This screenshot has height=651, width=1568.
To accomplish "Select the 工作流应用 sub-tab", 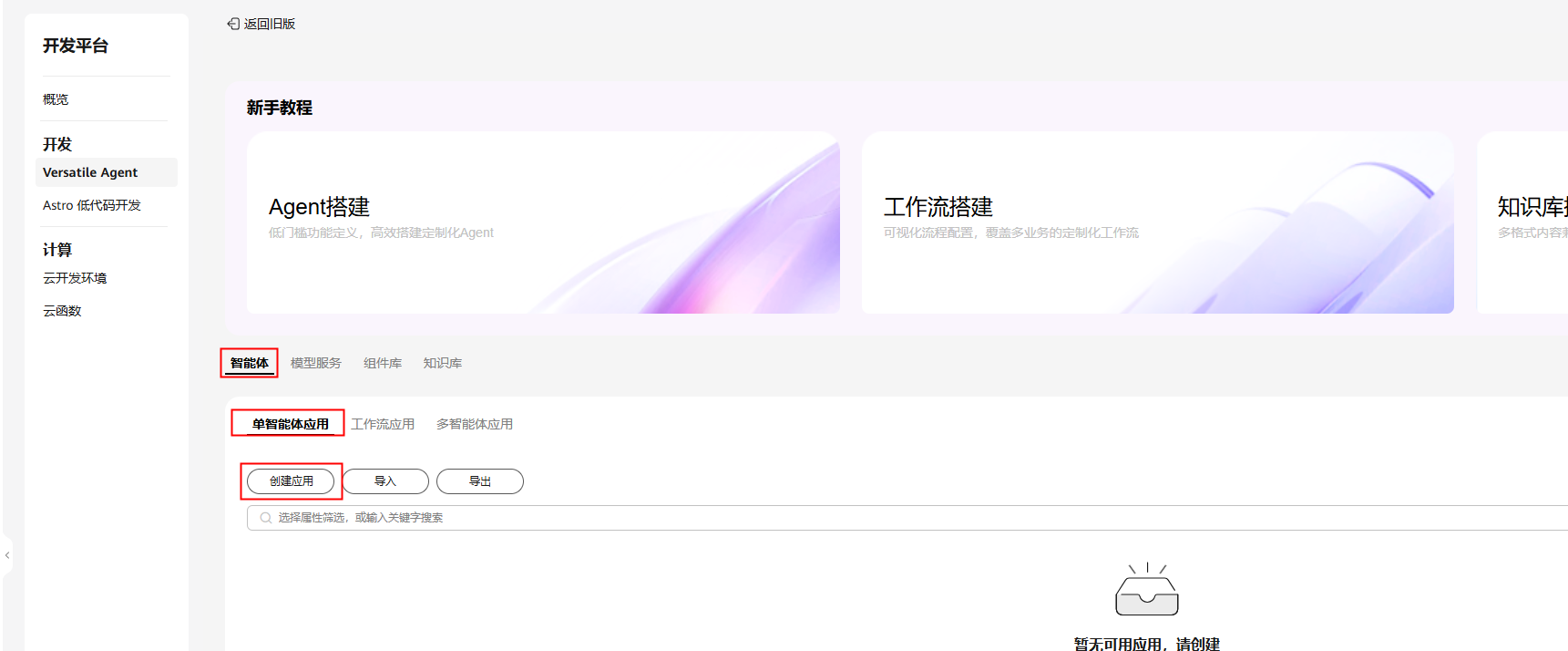I will 383,424.
